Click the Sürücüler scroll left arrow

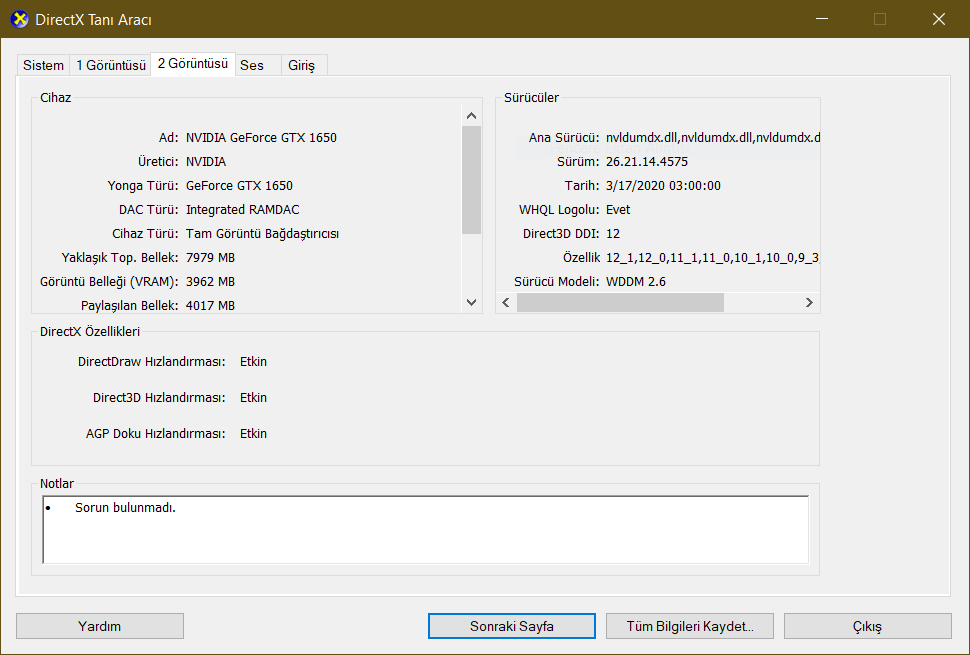[x=506, y=302]
